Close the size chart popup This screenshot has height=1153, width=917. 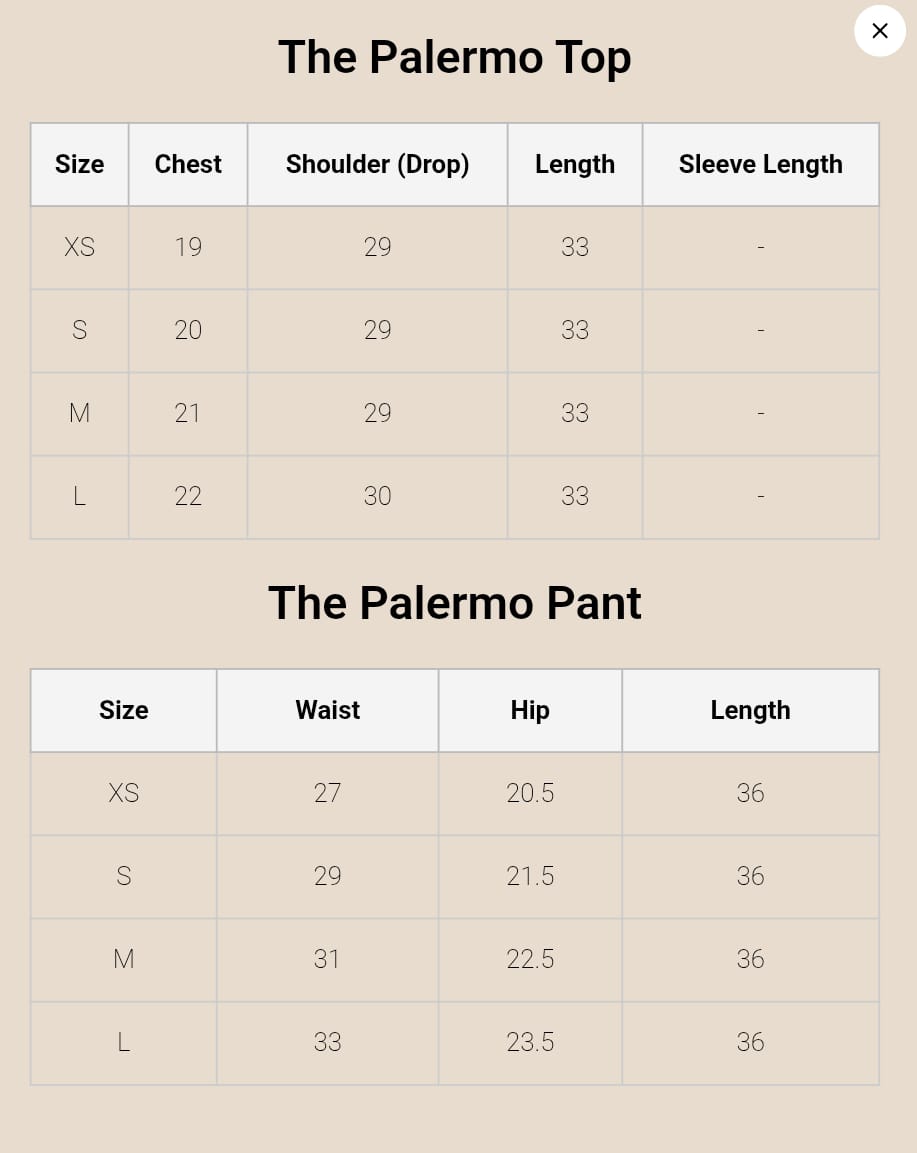(880, 31)
